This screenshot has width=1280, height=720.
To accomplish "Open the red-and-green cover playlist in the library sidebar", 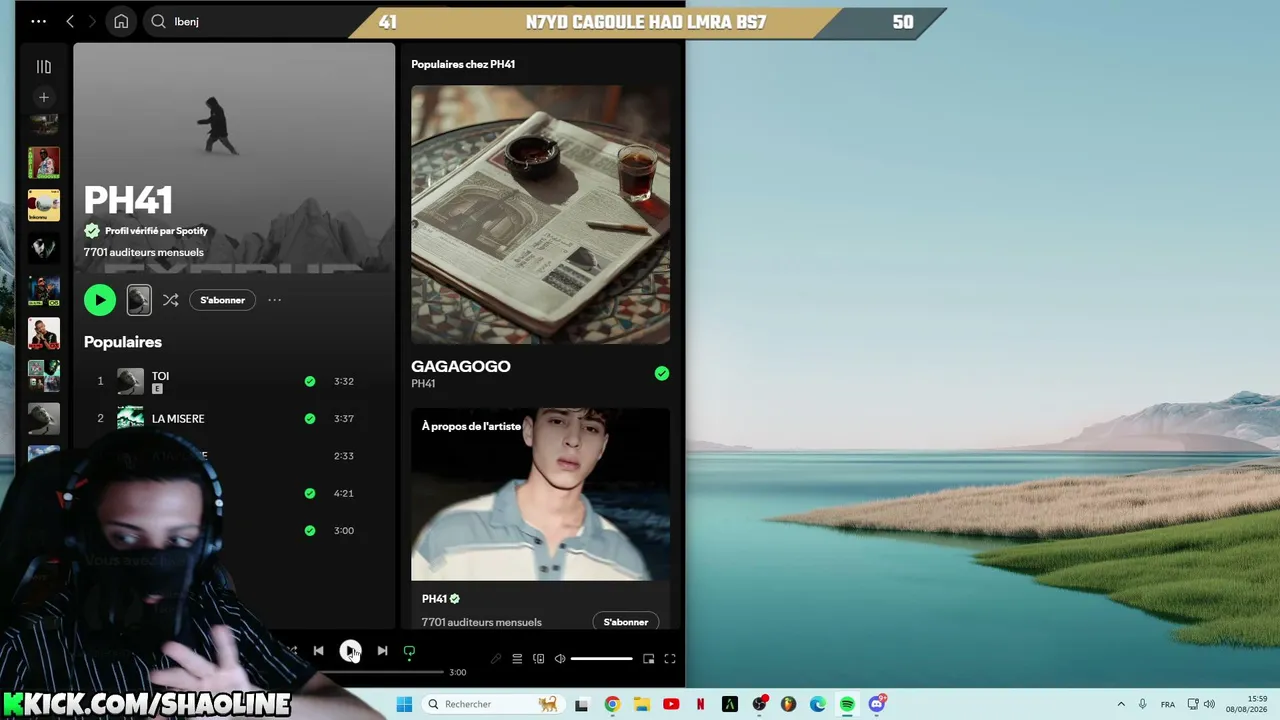I will (44, 163).
